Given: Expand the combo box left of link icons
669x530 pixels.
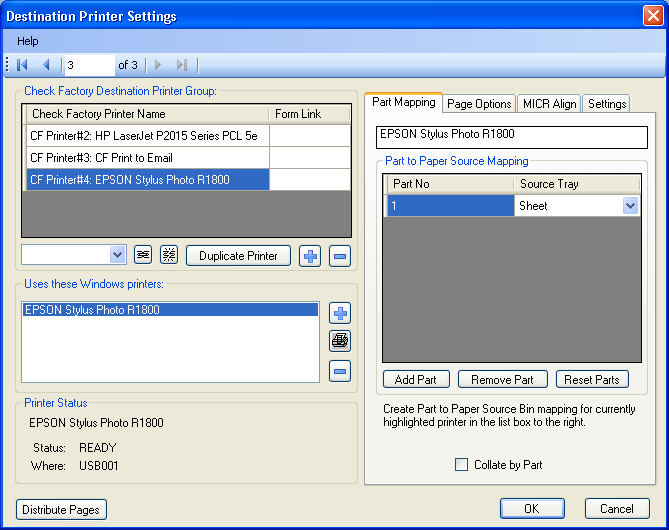Looking at the screenshot, I should (x=116, y=255).
